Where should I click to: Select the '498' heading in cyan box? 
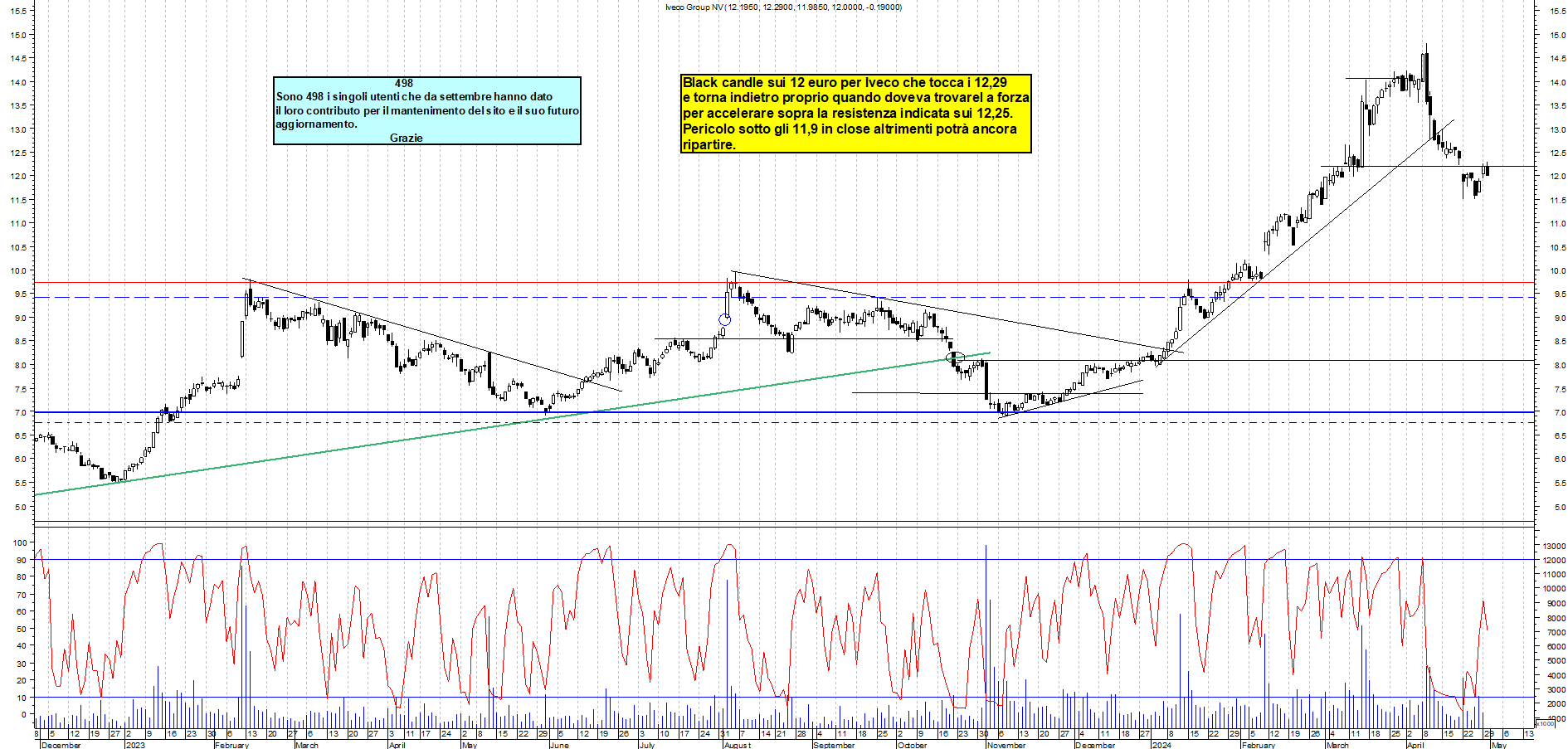coord(404,83)
